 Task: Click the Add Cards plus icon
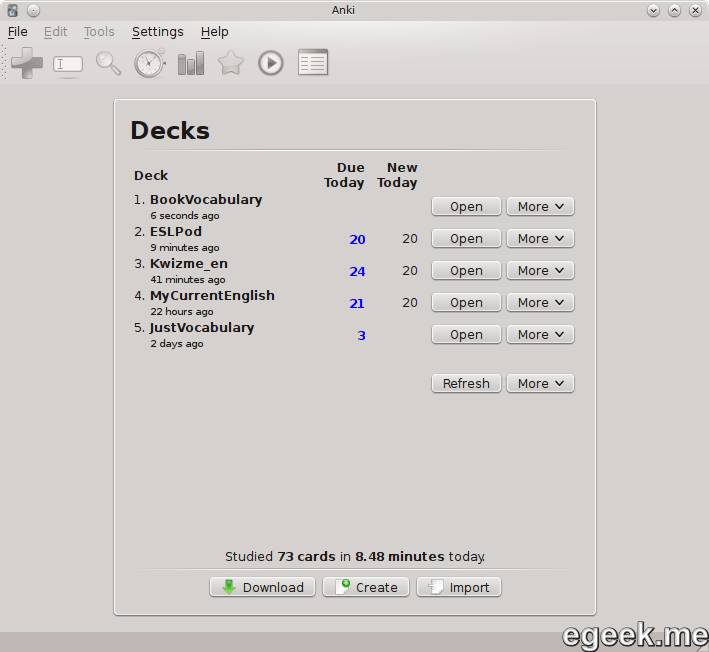click(27, 63)
